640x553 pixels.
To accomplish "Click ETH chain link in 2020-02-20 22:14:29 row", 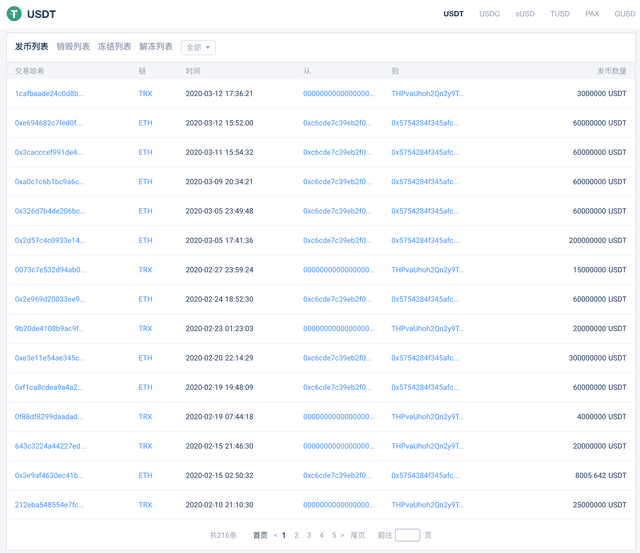I will click(x=145, y=358).
